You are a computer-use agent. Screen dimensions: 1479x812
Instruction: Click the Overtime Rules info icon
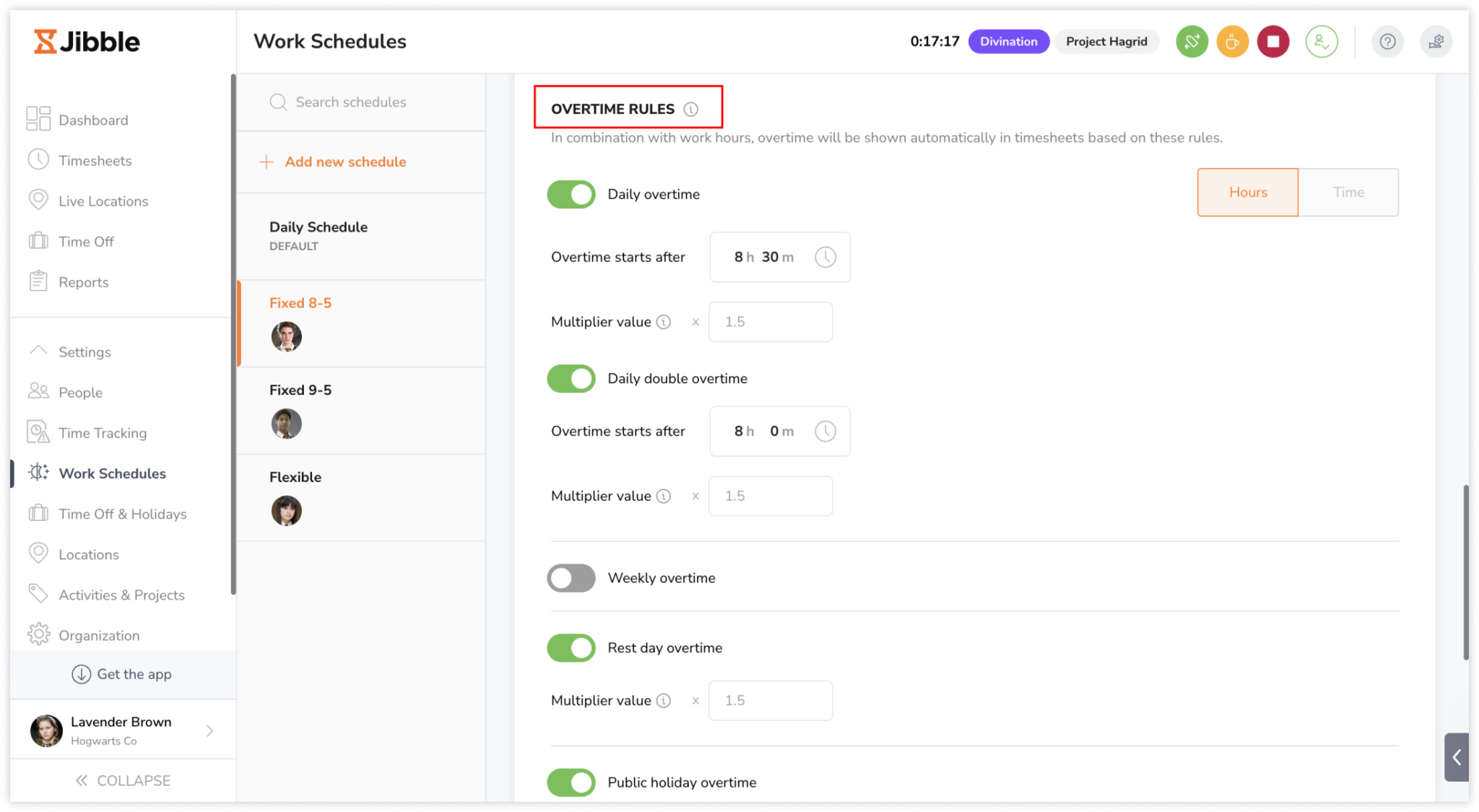pos(691,109)
